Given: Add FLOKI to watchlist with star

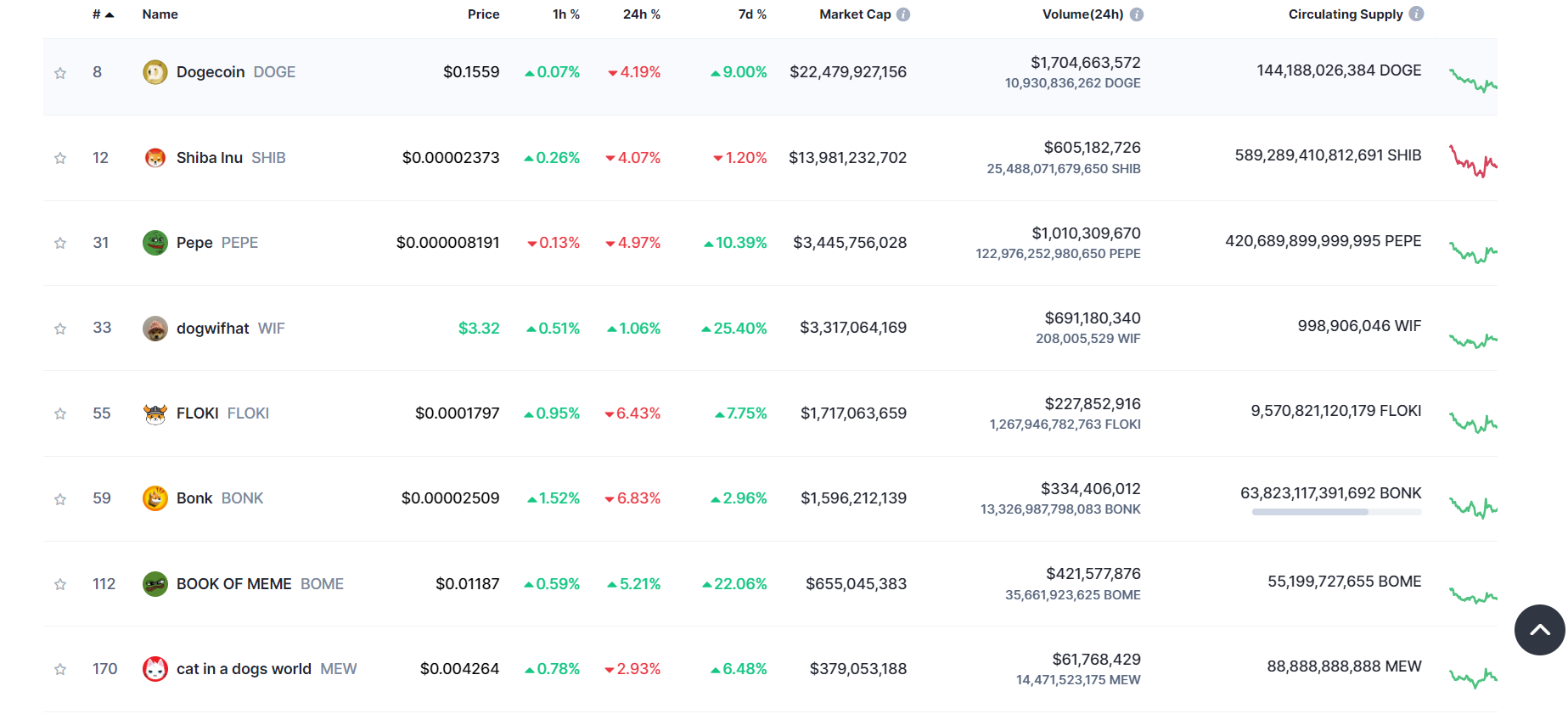Looking at the screenshot, I should 60,413.
